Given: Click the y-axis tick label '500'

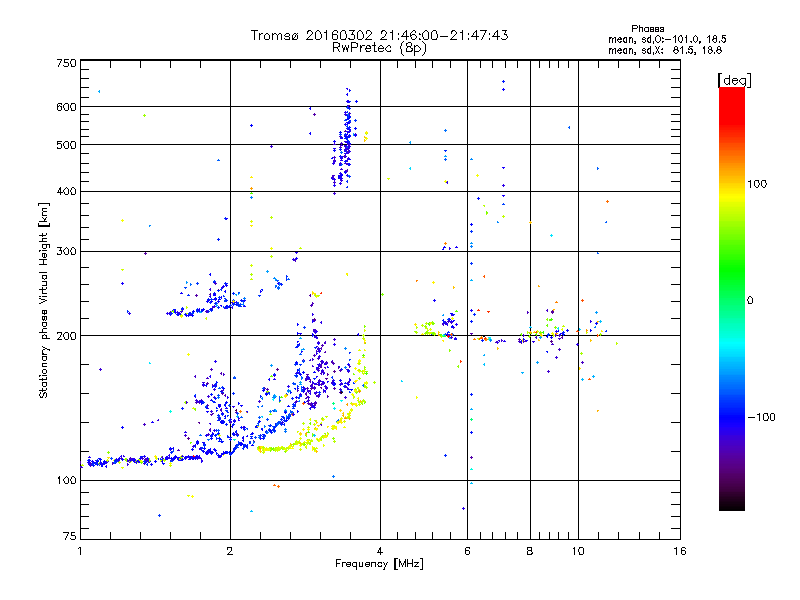Looking at the screenshot, I should 66,145.
